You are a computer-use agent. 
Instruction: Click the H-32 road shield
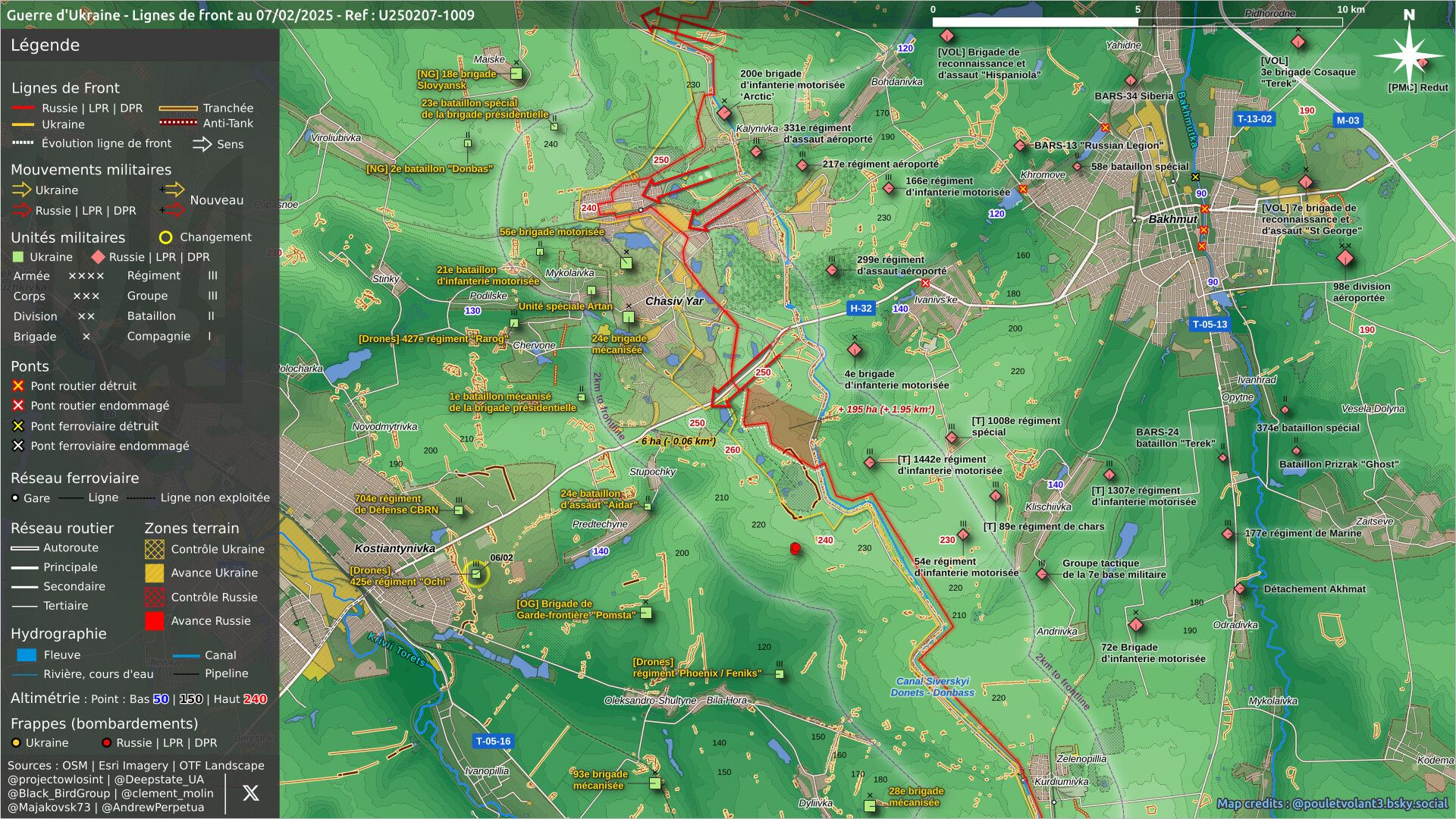[861, 308]
